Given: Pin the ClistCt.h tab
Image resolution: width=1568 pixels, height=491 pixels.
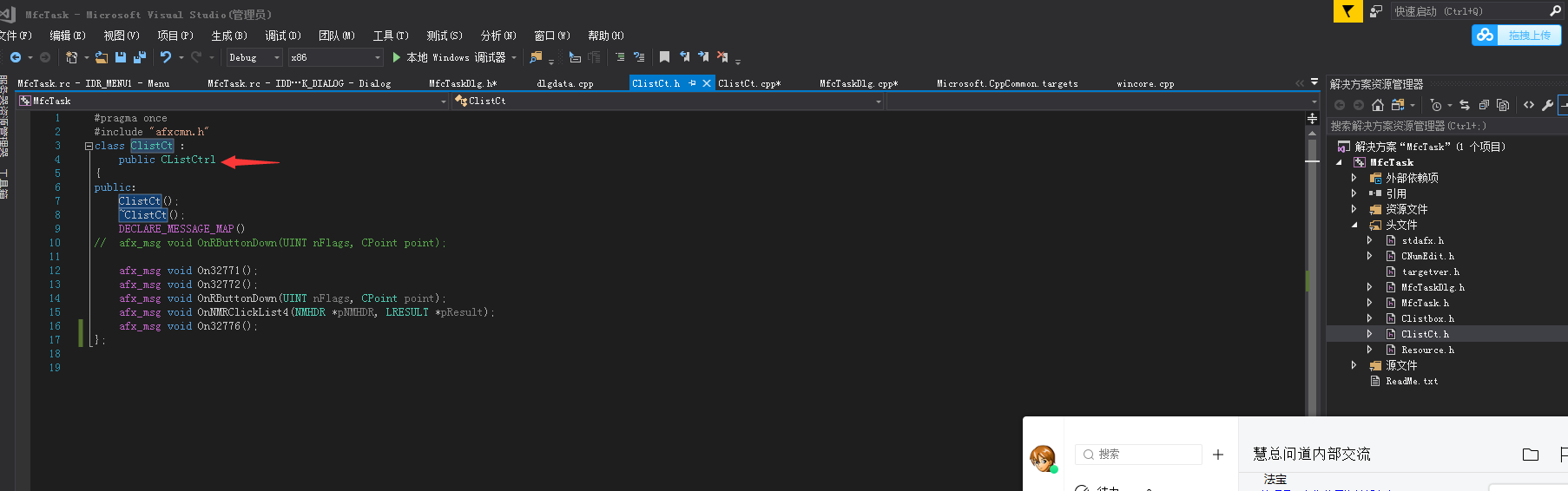Looking at the screenshot, I should [692, 83].
